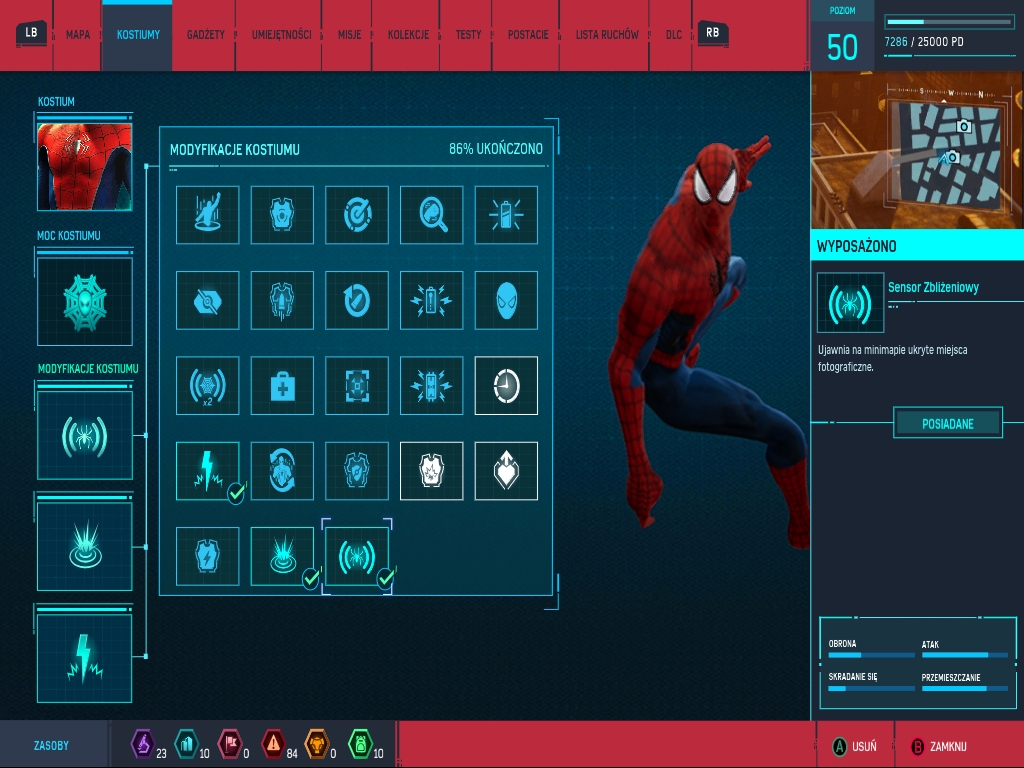The width and height of the screenshot is (1024, 768).
Task: Click the minimap preview with camera markers
Action: pos(917,150)
